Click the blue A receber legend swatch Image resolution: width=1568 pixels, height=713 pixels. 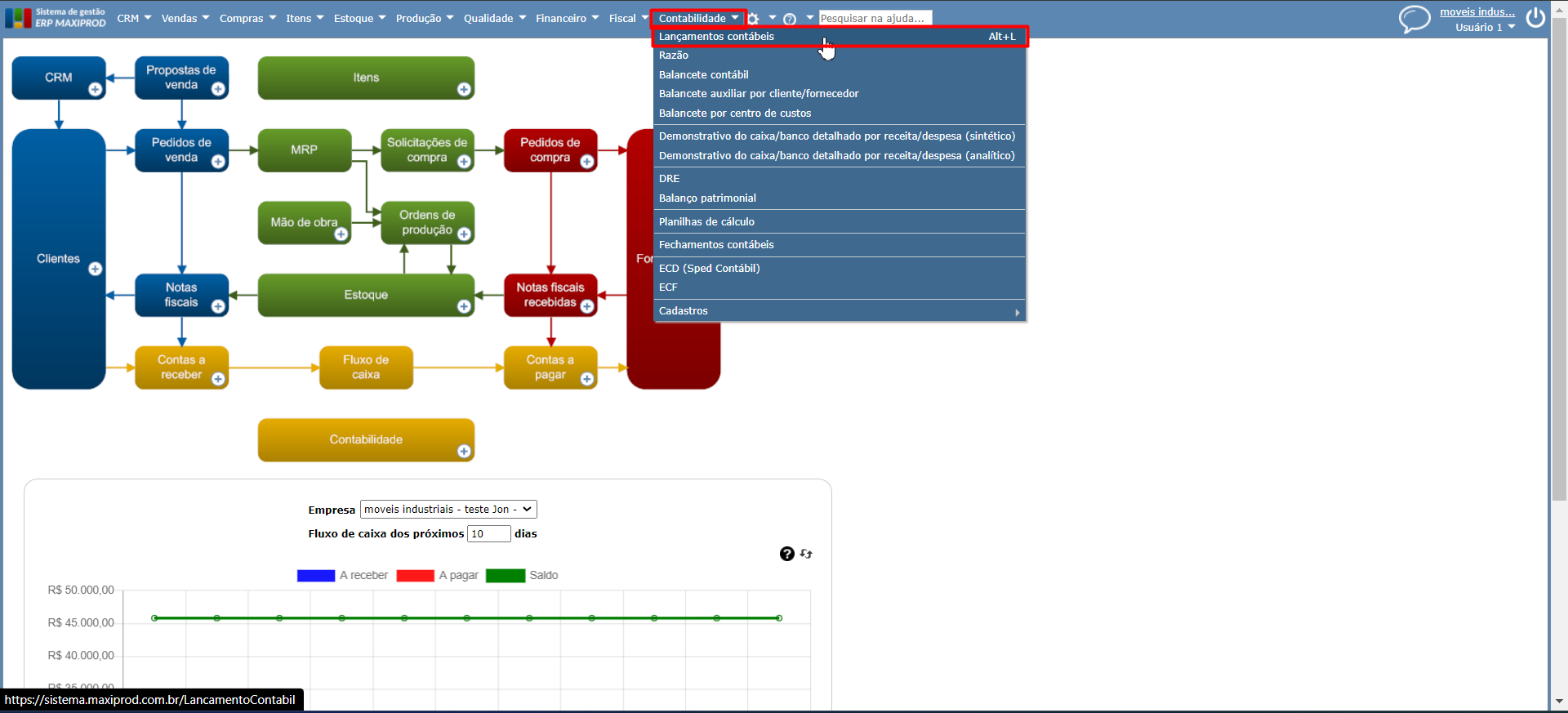pos(316,576)
